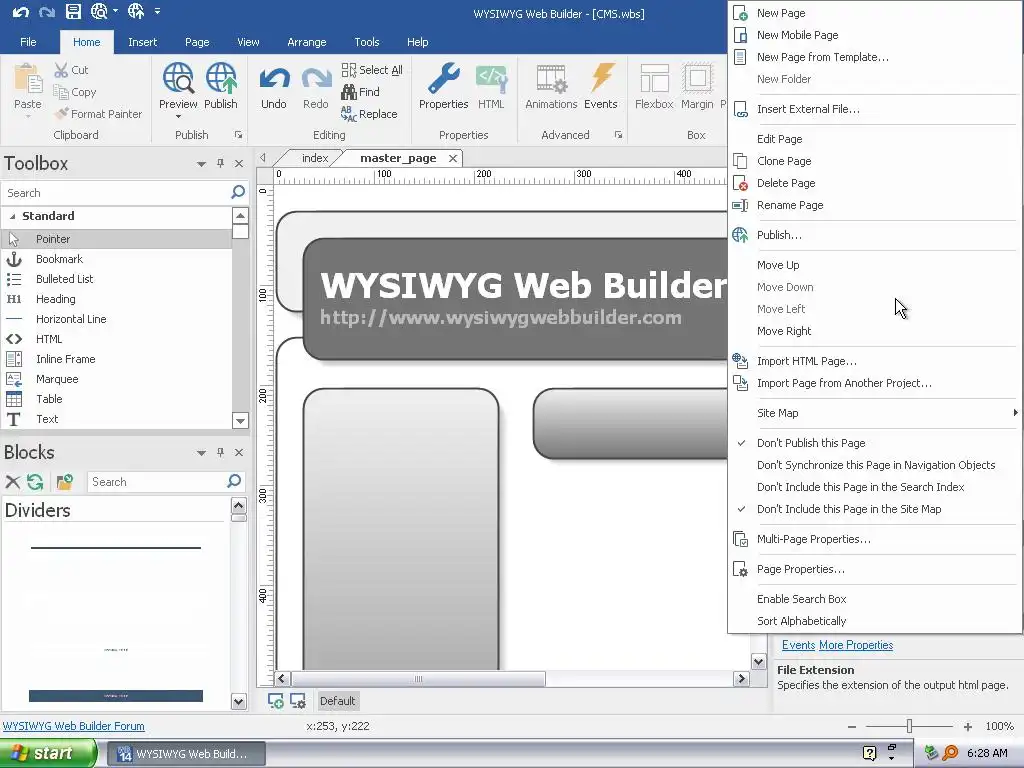1024x768 pixels.
Task: Click the Flexbox icon
Action: (x=654, y=78)
